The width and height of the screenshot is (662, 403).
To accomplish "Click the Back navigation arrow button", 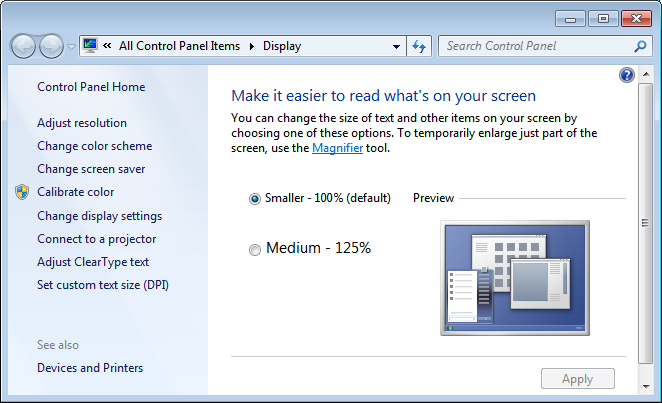I will [x=23, y=46].
